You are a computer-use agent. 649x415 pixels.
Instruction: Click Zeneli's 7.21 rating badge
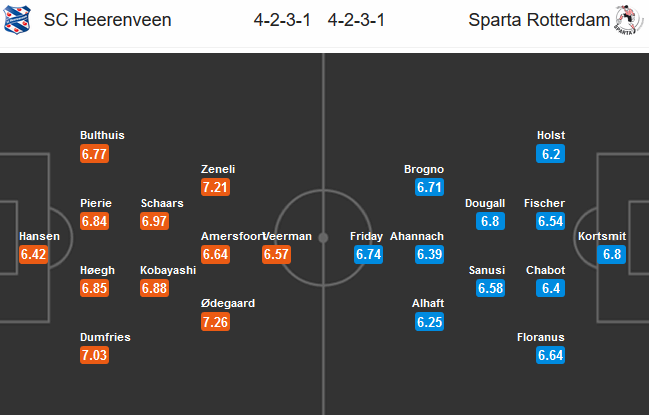pyautogui.click(x=217, y=187)
